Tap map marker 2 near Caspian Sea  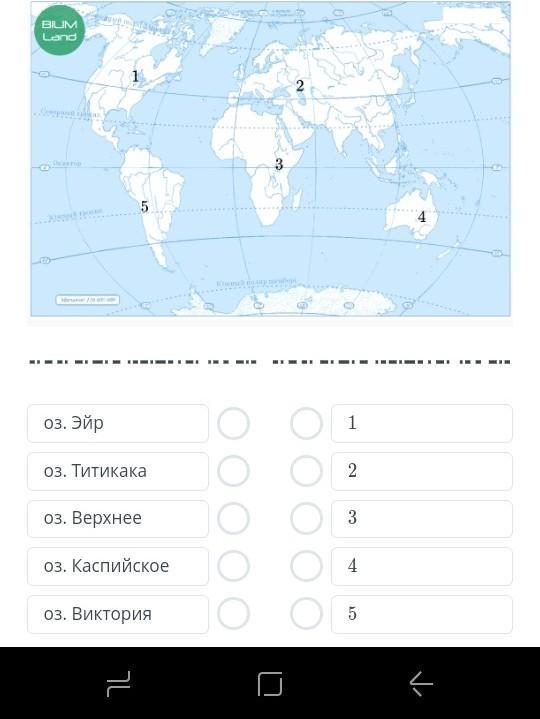300,85
